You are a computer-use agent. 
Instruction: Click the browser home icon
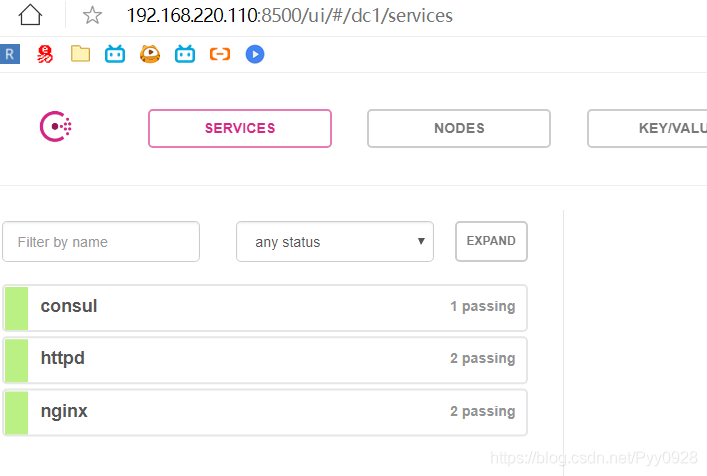tap(30, 15)
